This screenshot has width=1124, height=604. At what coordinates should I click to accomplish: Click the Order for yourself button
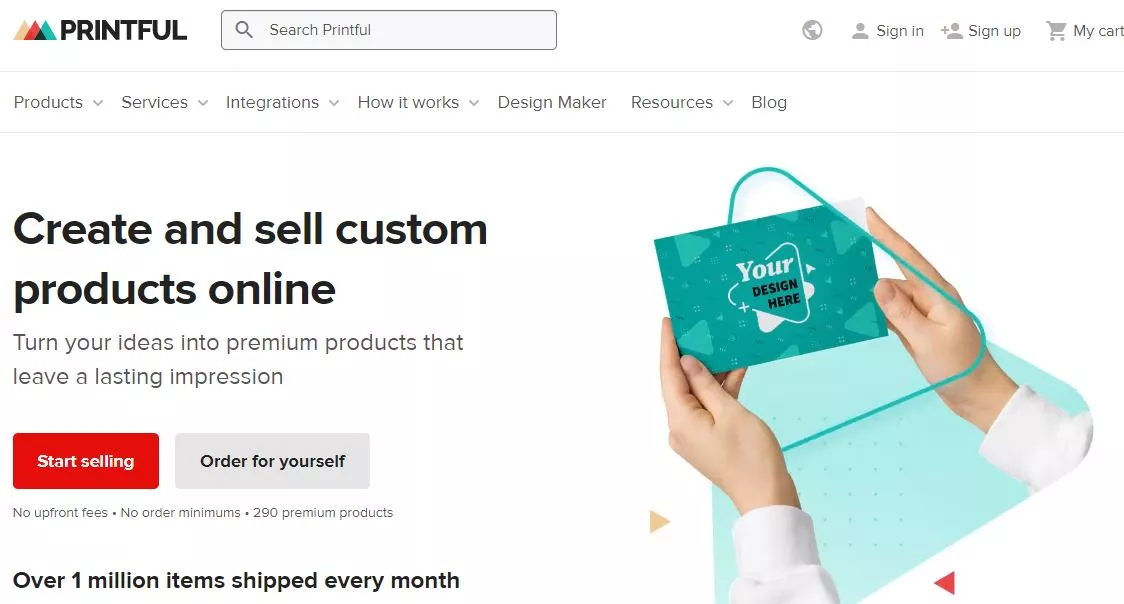[272, 461]
